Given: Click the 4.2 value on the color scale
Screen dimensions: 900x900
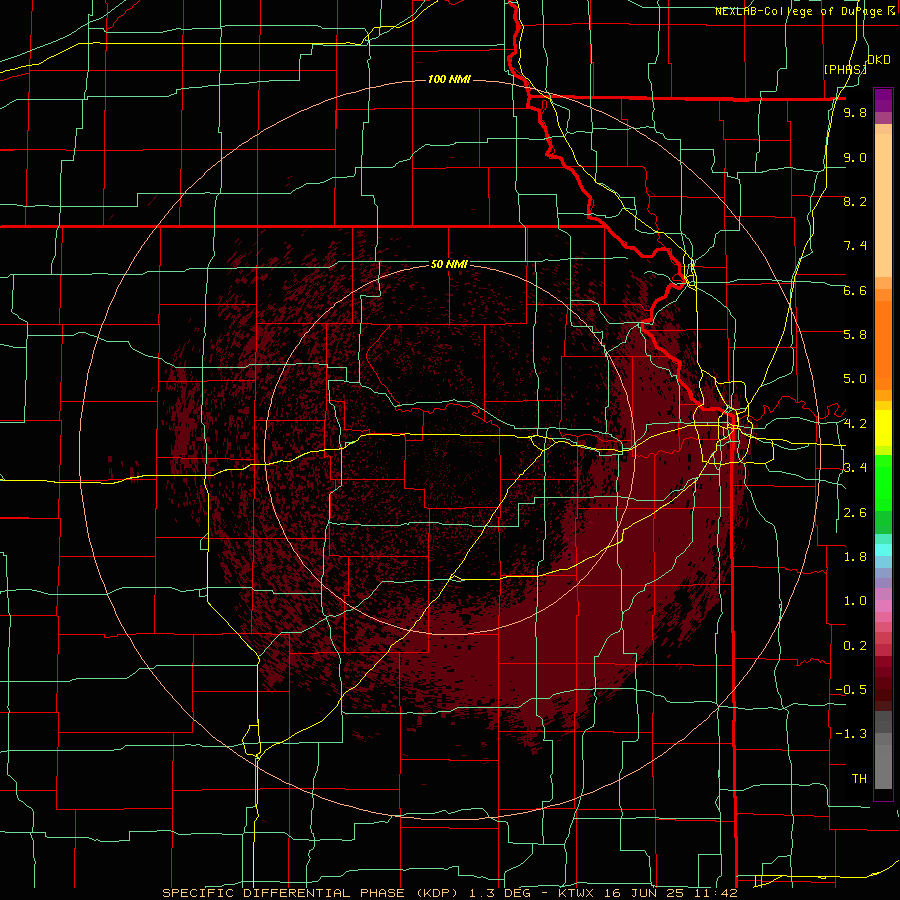Looking at the screenshot, I should tap(855, 424).
